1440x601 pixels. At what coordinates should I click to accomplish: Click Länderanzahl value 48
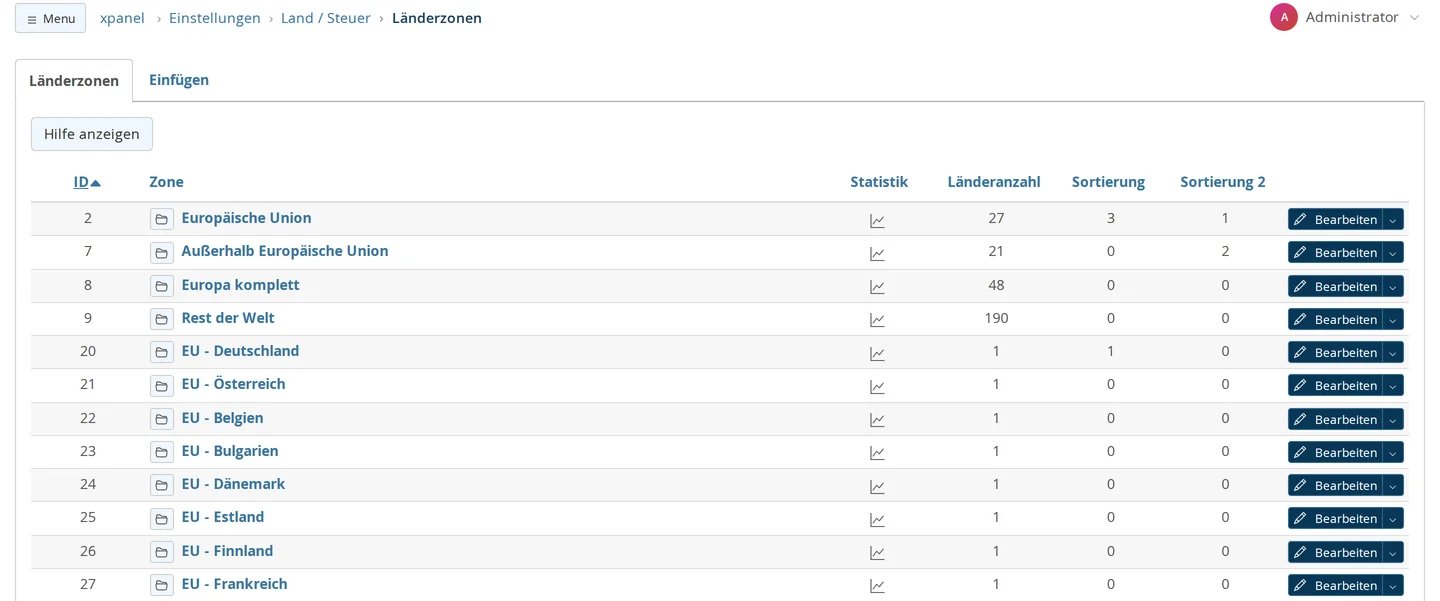996,285
